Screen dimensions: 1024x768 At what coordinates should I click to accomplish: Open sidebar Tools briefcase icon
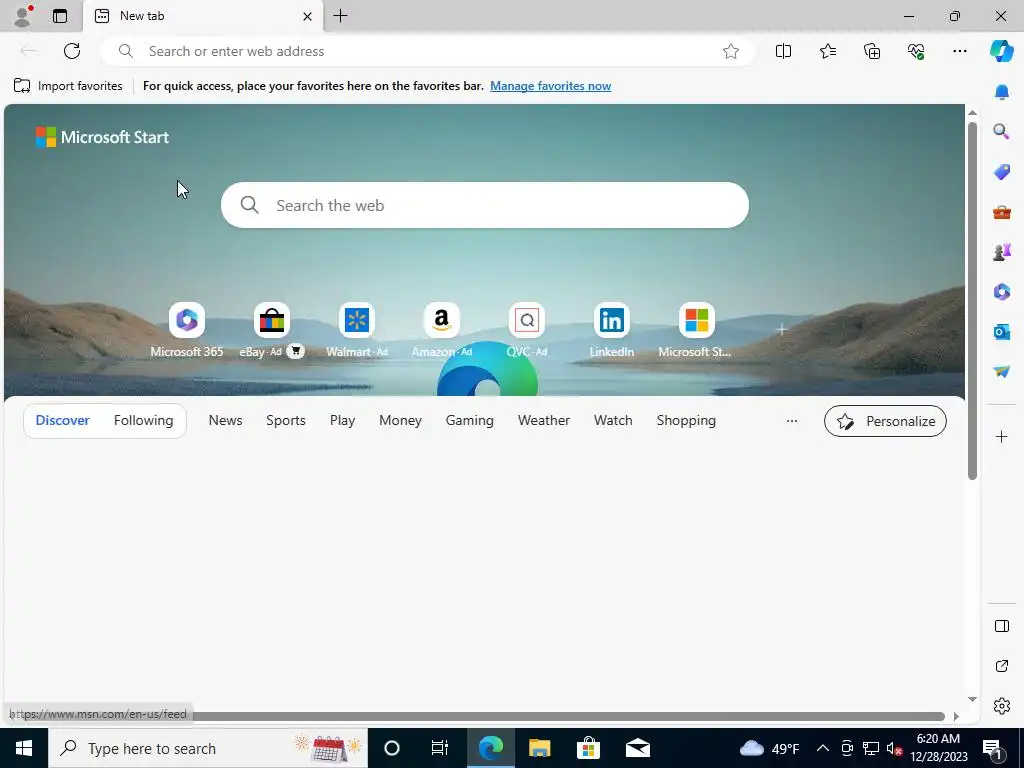point(1001,212)
